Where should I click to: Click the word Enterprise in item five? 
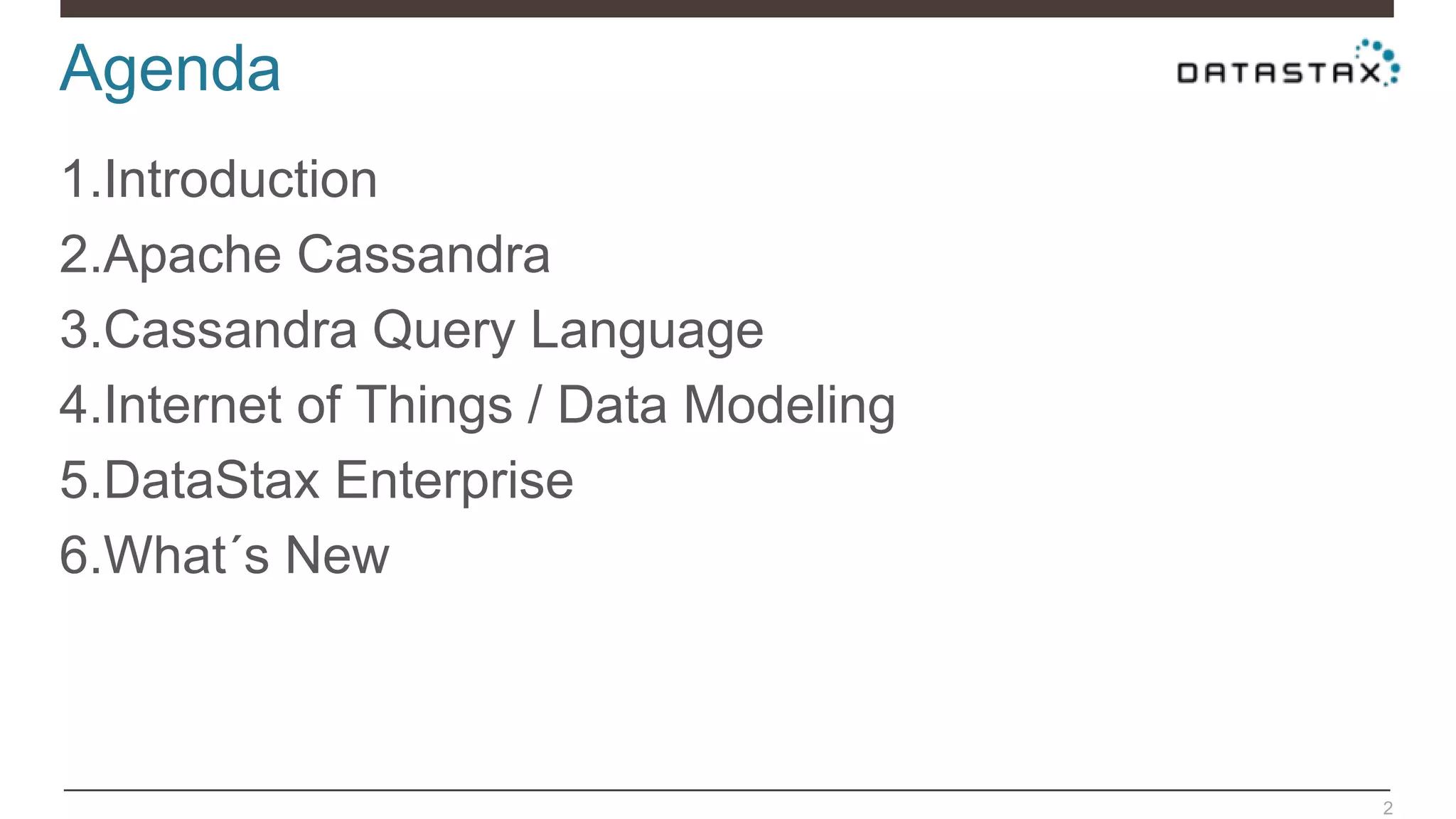point(454,482)
